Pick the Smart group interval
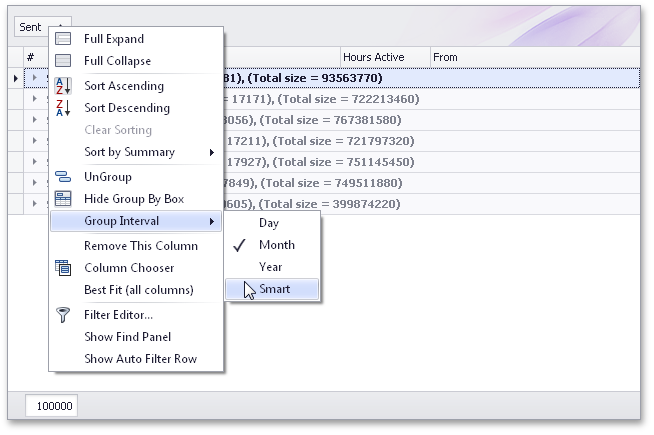654x435 pixels. point(274,289)
